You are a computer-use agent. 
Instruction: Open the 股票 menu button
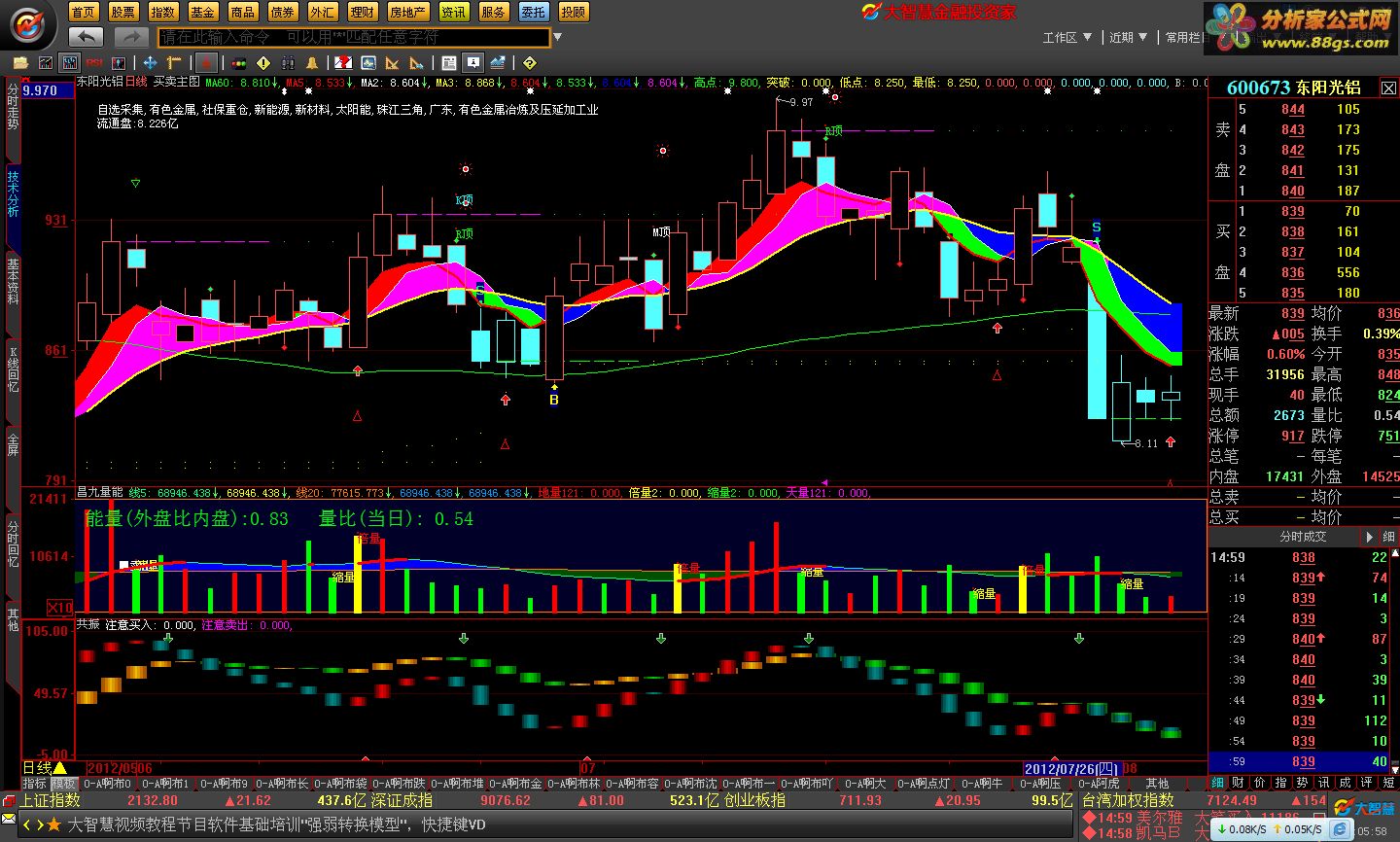(123, 12)
